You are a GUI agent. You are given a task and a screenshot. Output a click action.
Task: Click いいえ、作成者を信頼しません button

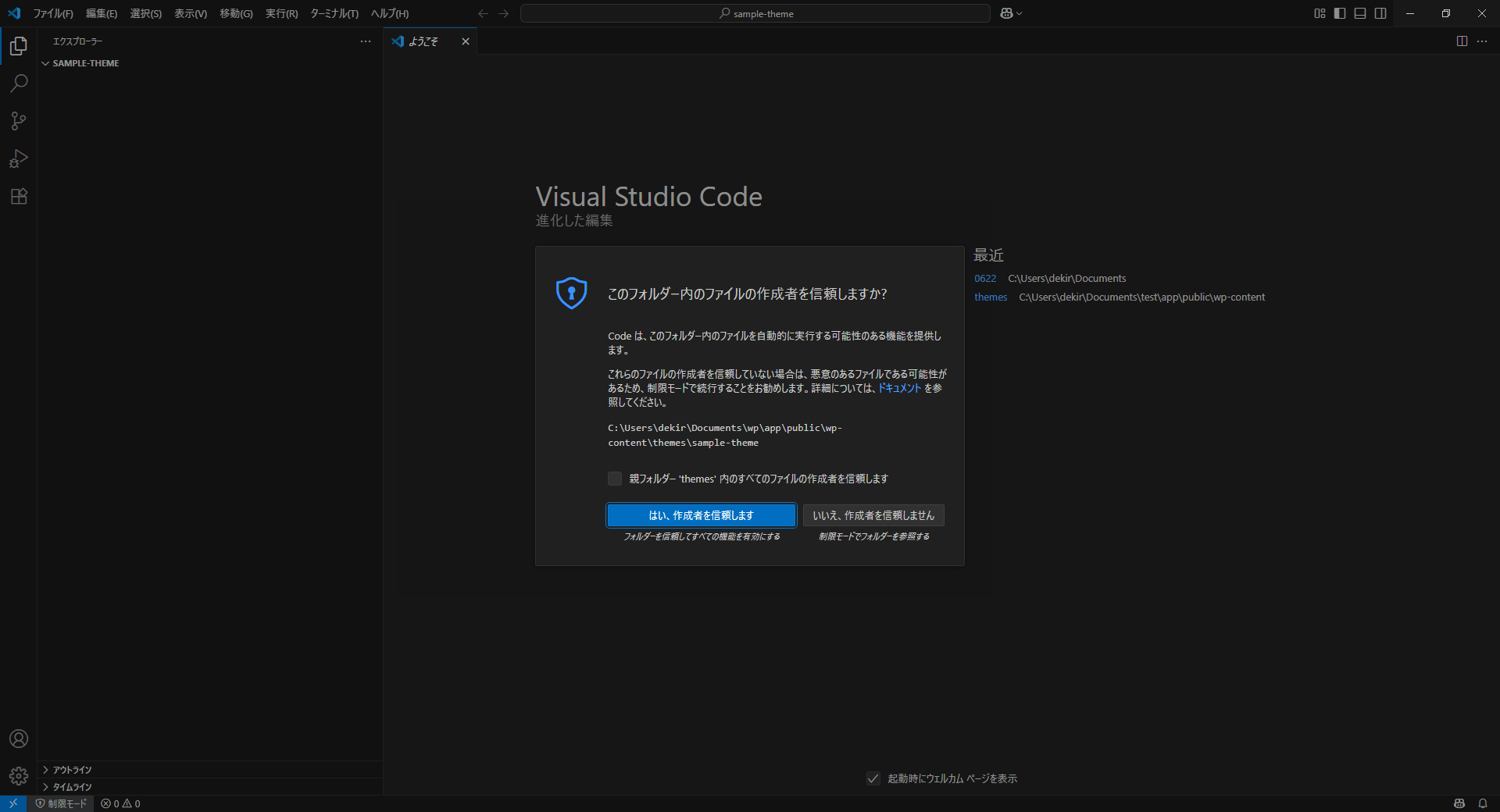point(873,515)
